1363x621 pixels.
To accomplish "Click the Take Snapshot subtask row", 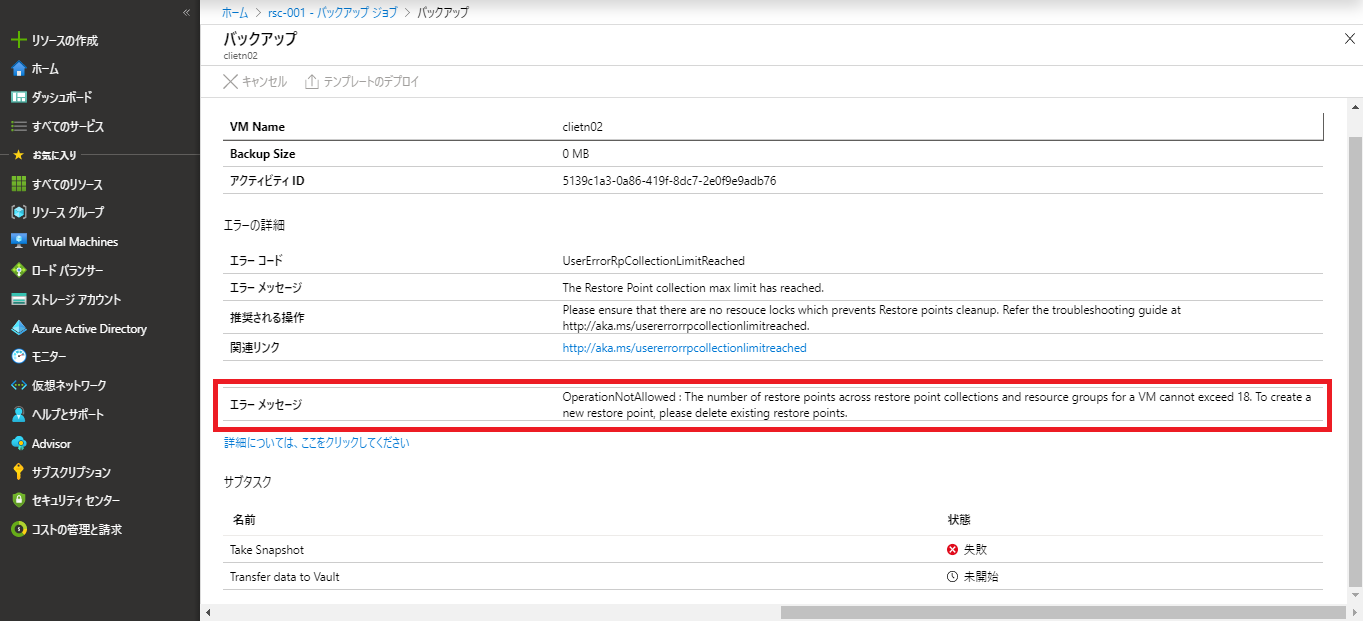I will click(773, 549).
